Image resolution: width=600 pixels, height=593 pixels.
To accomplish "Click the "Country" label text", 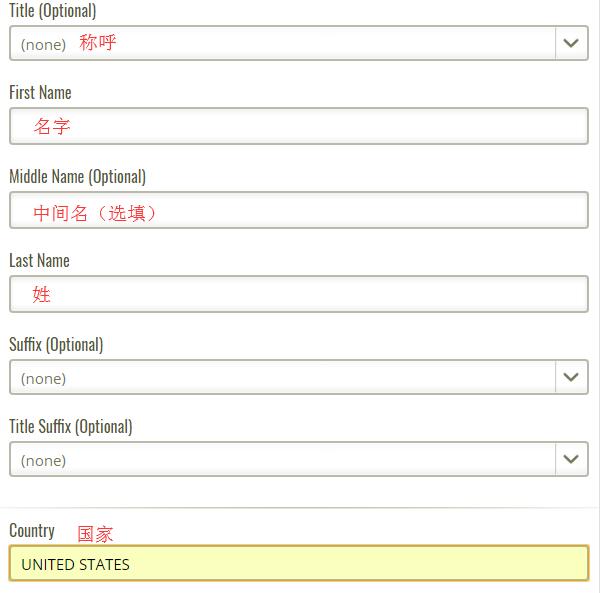I will tap(32, 531).
